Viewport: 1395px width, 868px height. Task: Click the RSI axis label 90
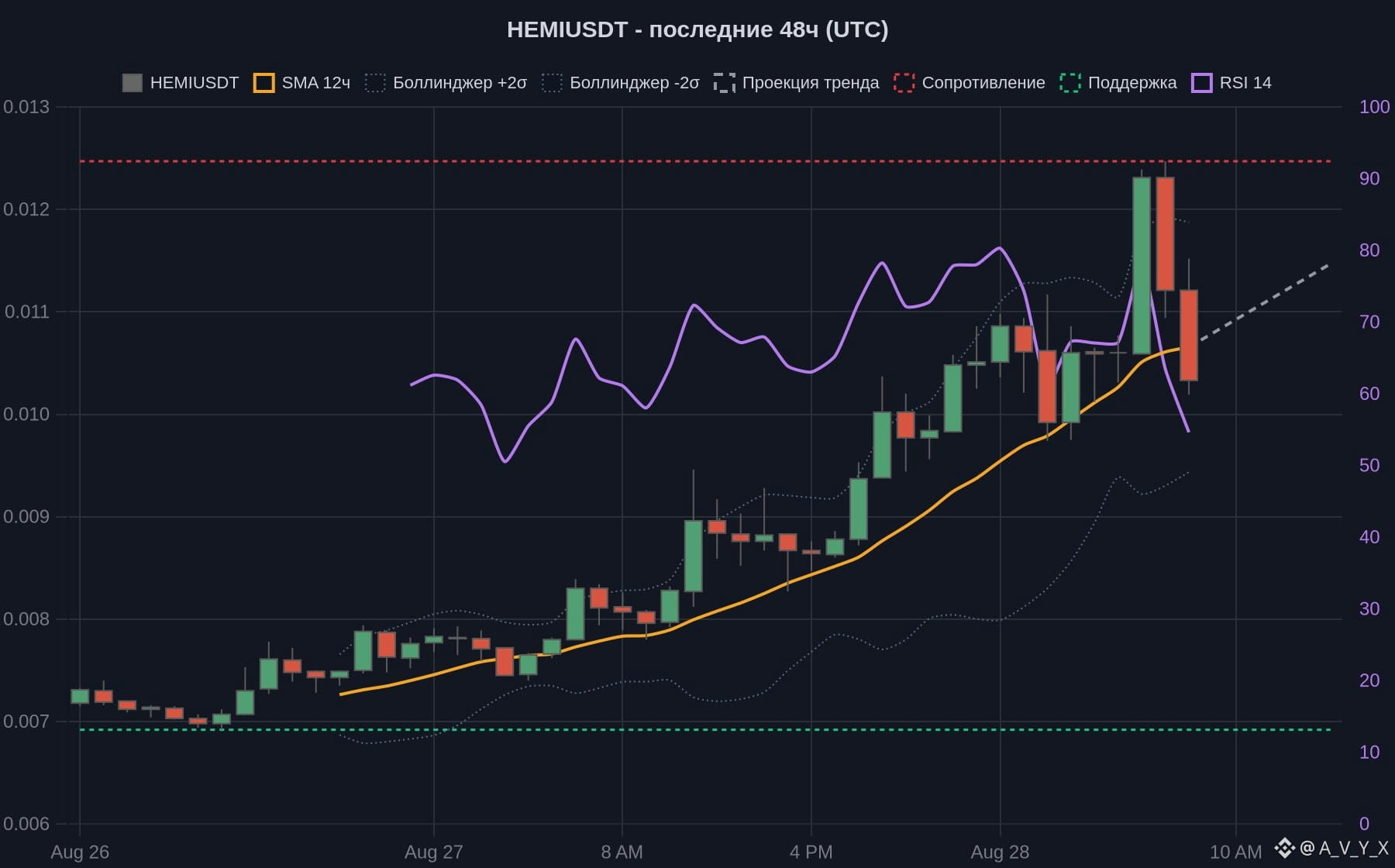(x=1369, y=178)
